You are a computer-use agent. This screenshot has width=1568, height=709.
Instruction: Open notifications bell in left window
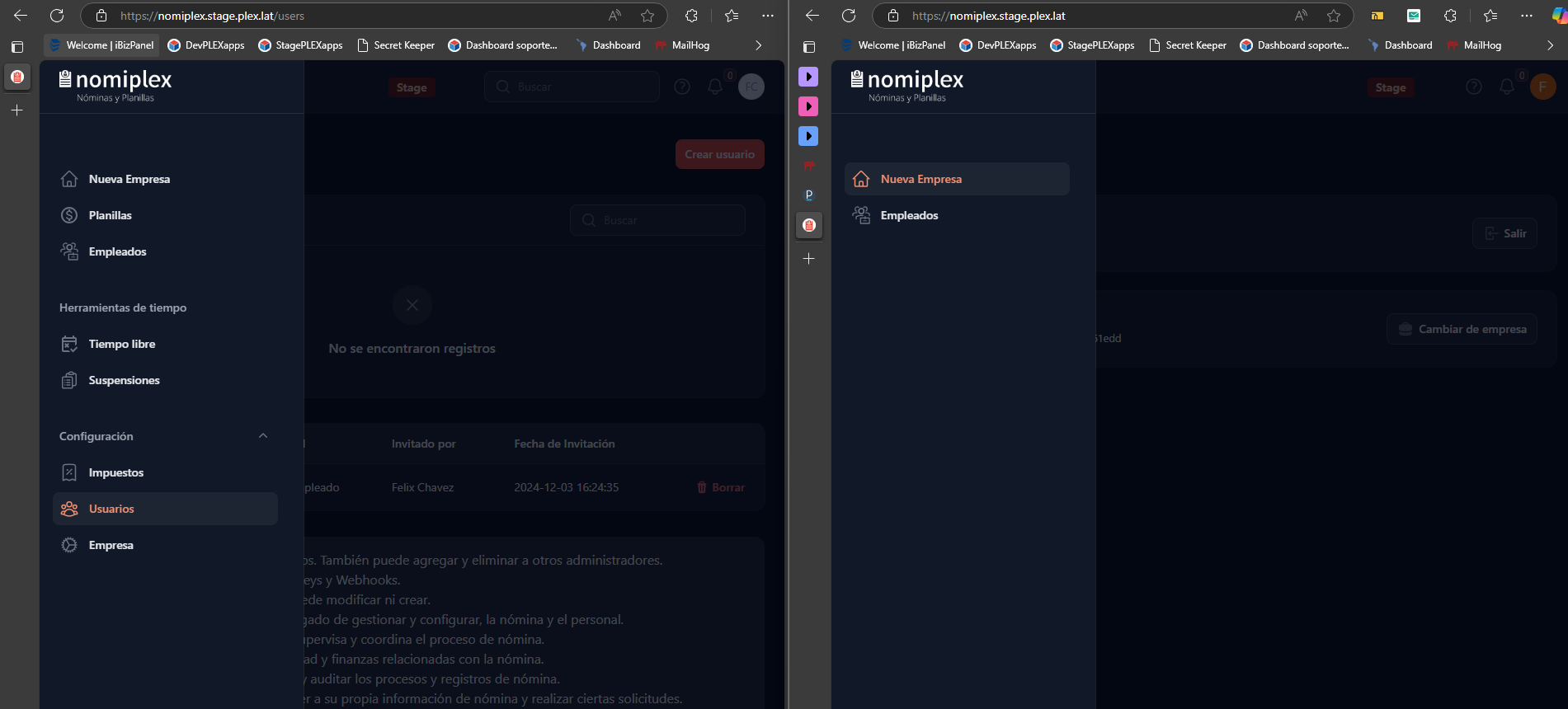(715, 87)
